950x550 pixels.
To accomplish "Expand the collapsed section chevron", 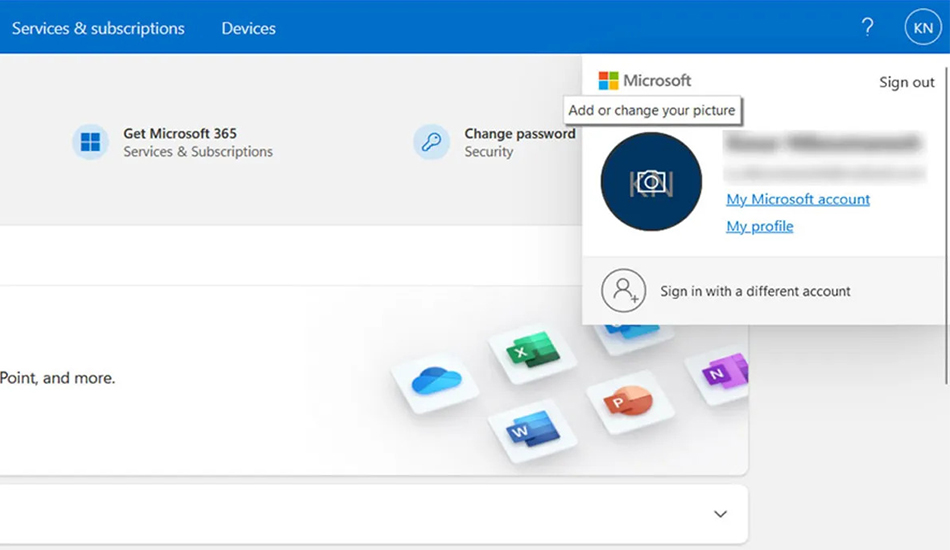I will (x=720, y=514).
